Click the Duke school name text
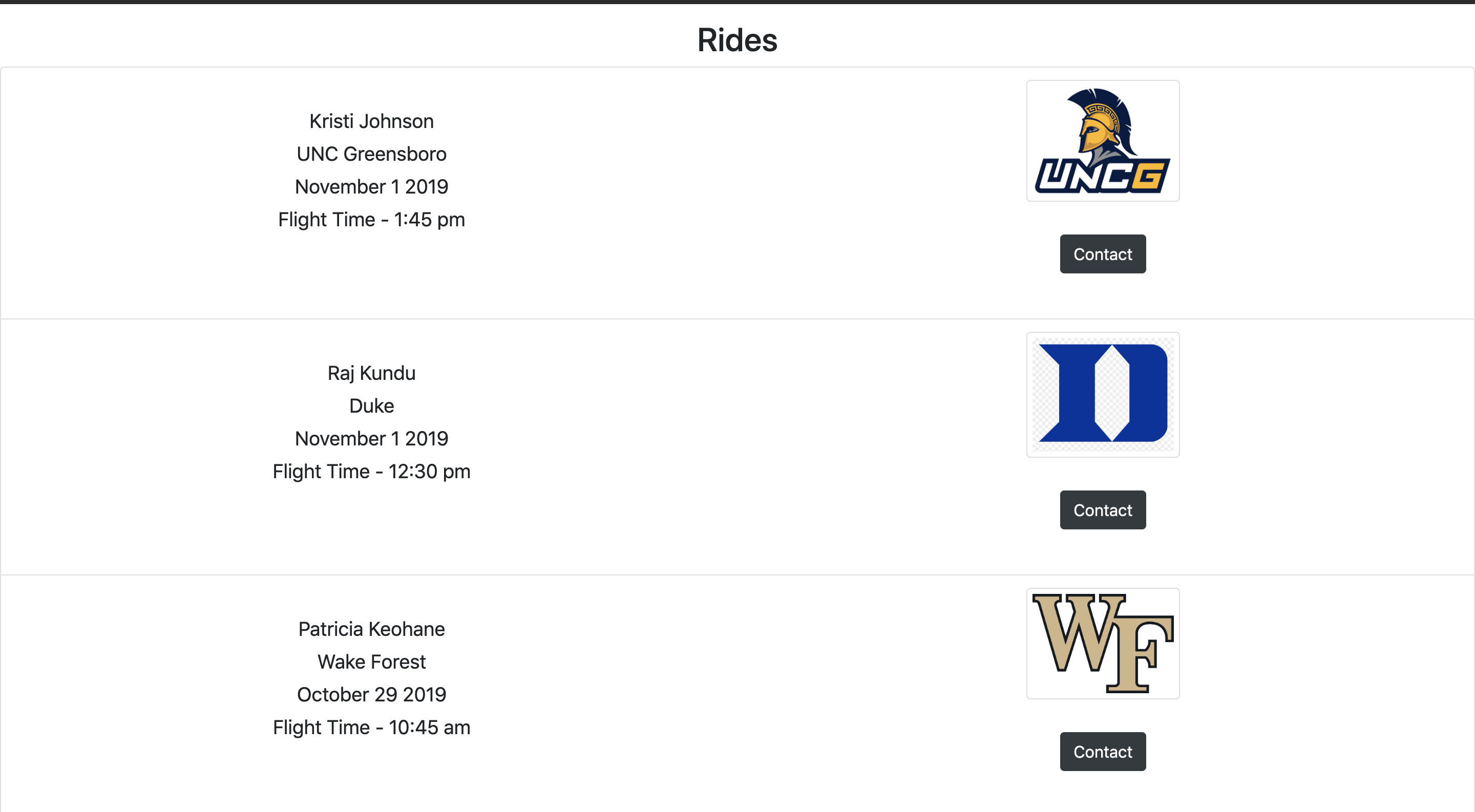The height and width of the screenshot is (812, 1475). point(371,405)
